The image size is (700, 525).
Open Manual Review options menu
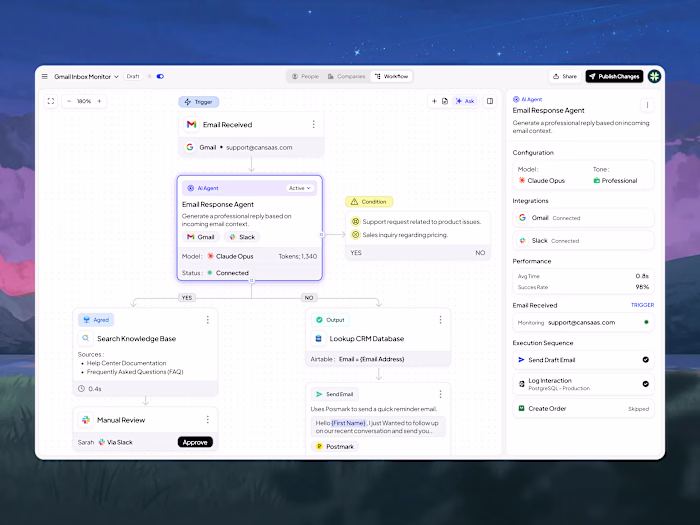click(x=208, y=420)
